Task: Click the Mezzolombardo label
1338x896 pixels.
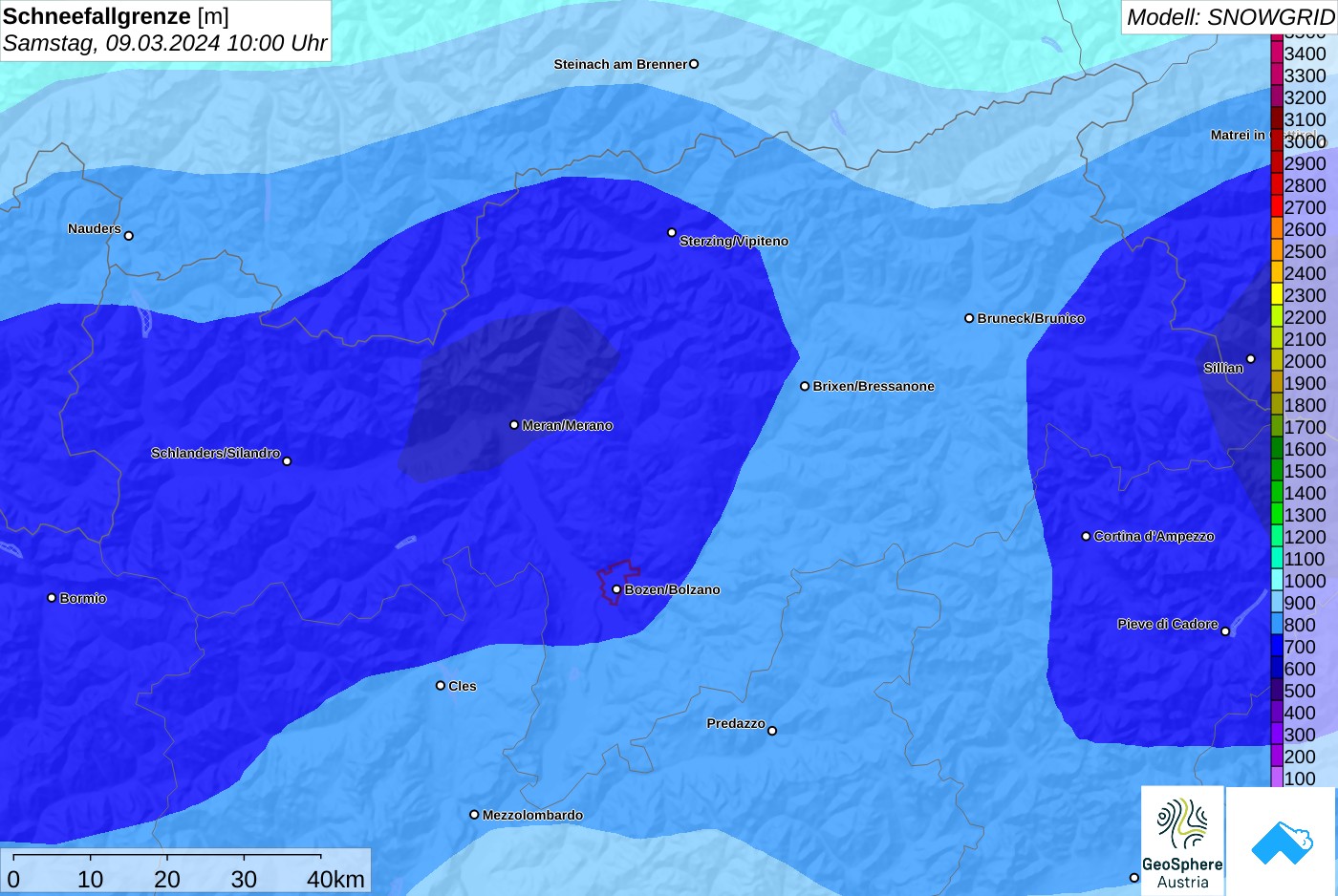Action: pos(532,815)
